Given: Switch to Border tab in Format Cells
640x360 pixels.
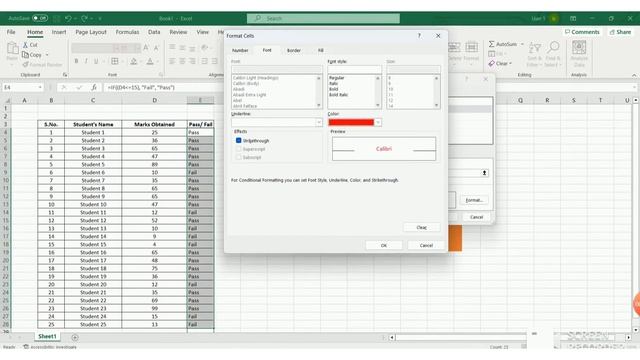Looking at the screenshot, I should (x=293, y=50).
